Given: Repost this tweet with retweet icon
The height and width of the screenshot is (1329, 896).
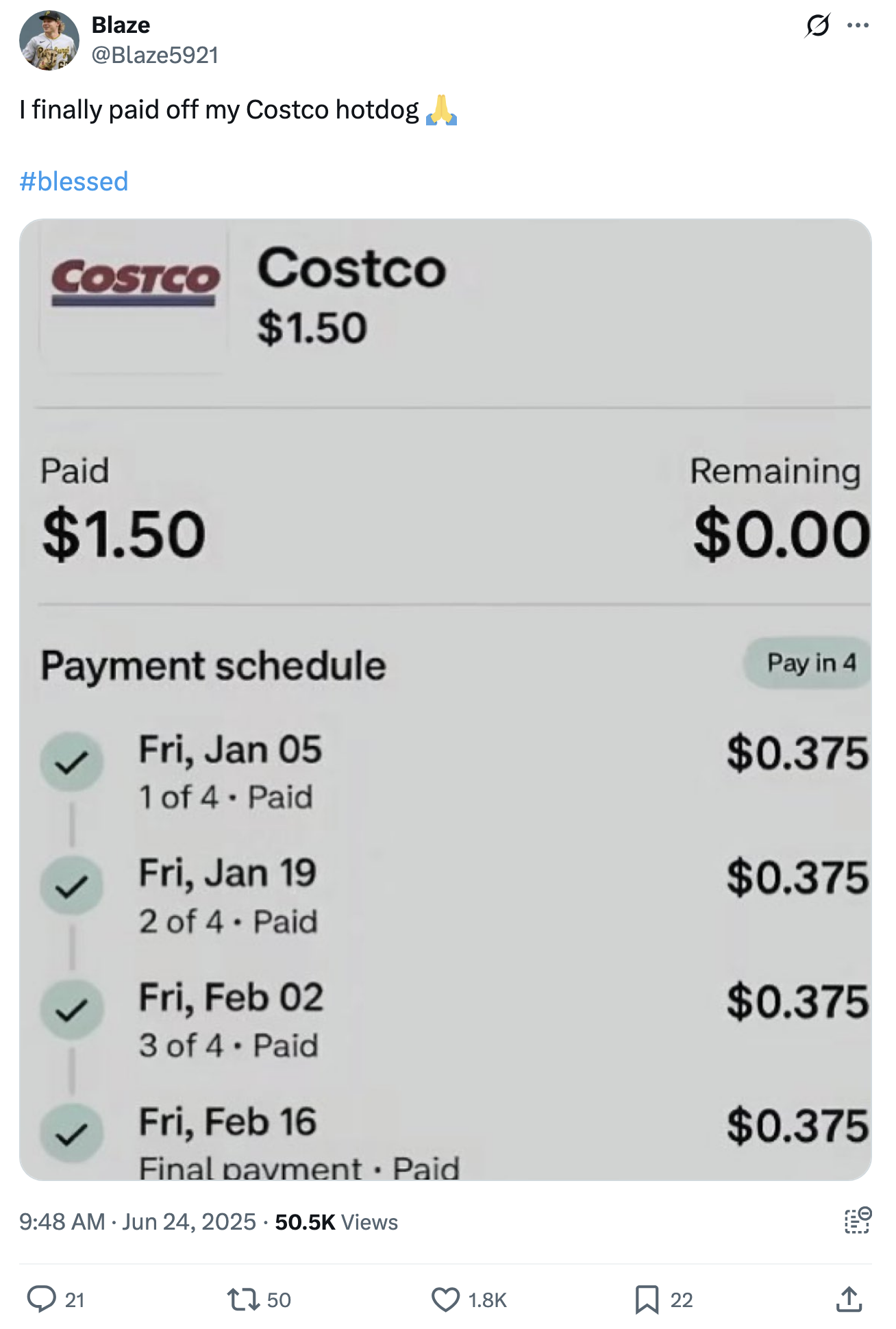Looking at the screenshot, I should (242, 1299).
